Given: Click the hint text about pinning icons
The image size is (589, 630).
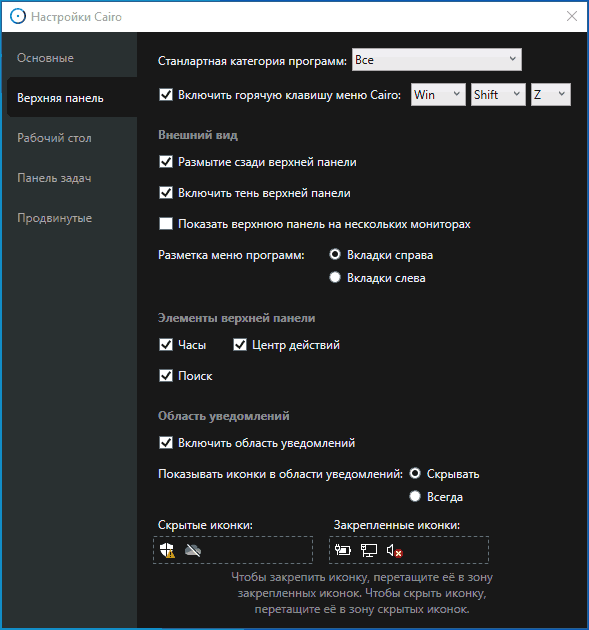Looking at the screenshot, I should click(x=362, y=593).
